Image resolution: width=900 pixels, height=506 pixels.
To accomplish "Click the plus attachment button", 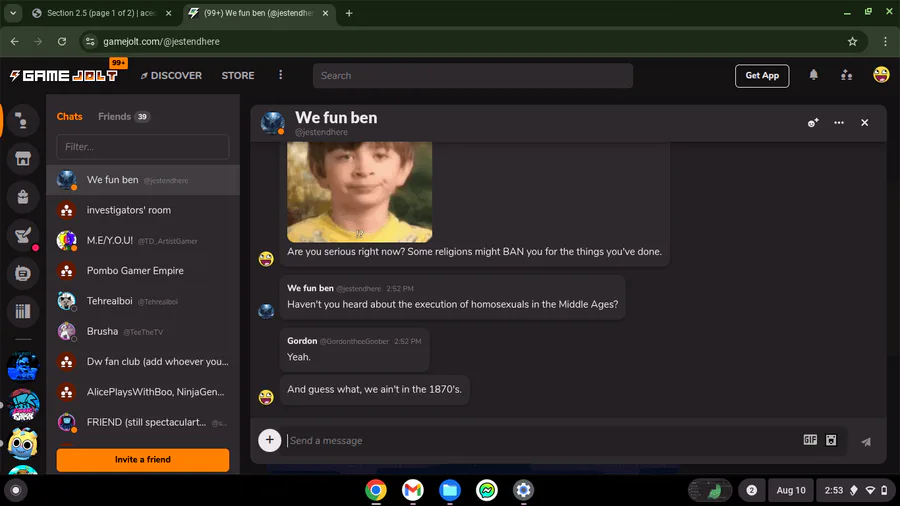I will (269, 440).
